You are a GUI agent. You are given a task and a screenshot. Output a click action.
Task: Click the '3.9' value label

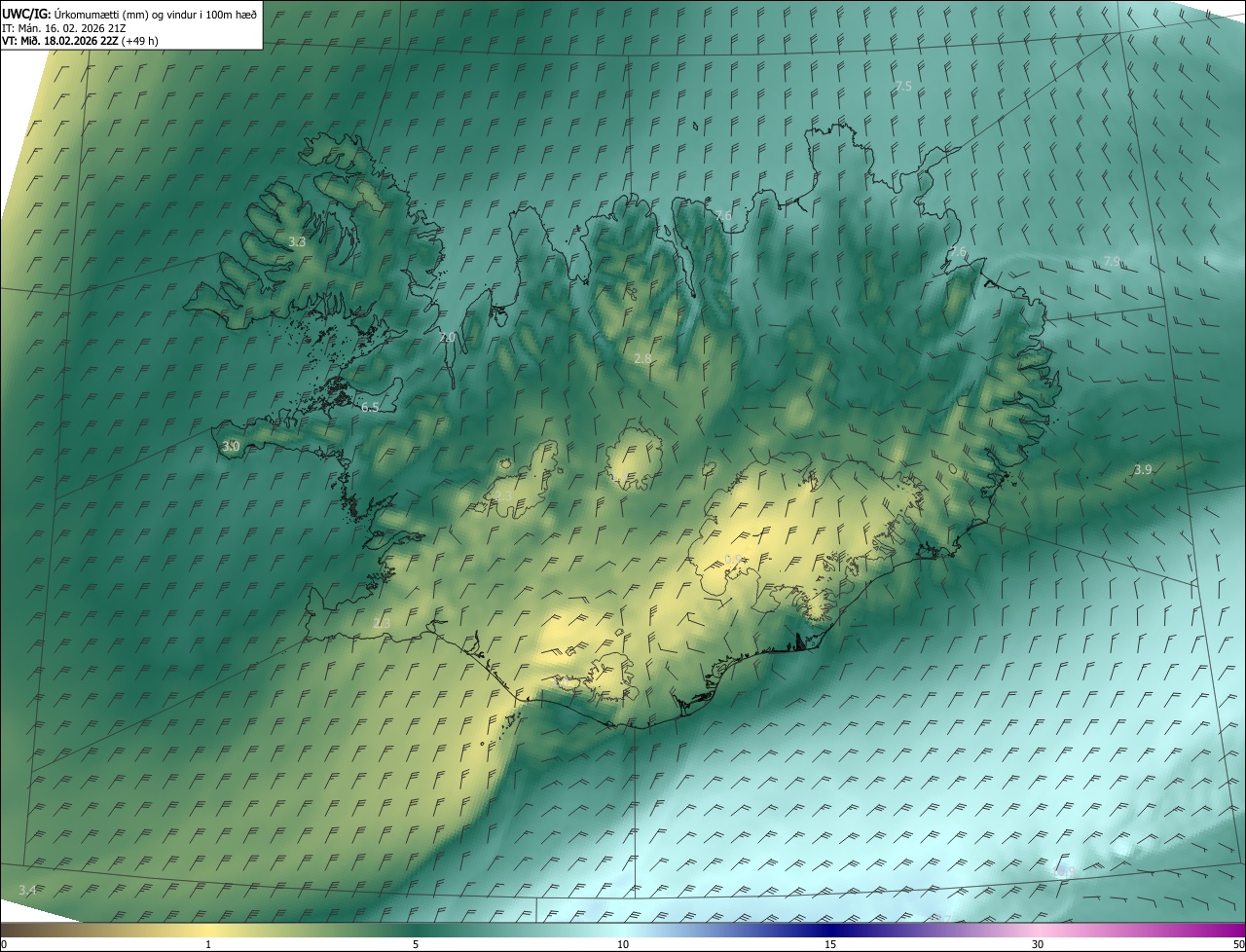pyautogui.click(x=1143, y=470)
